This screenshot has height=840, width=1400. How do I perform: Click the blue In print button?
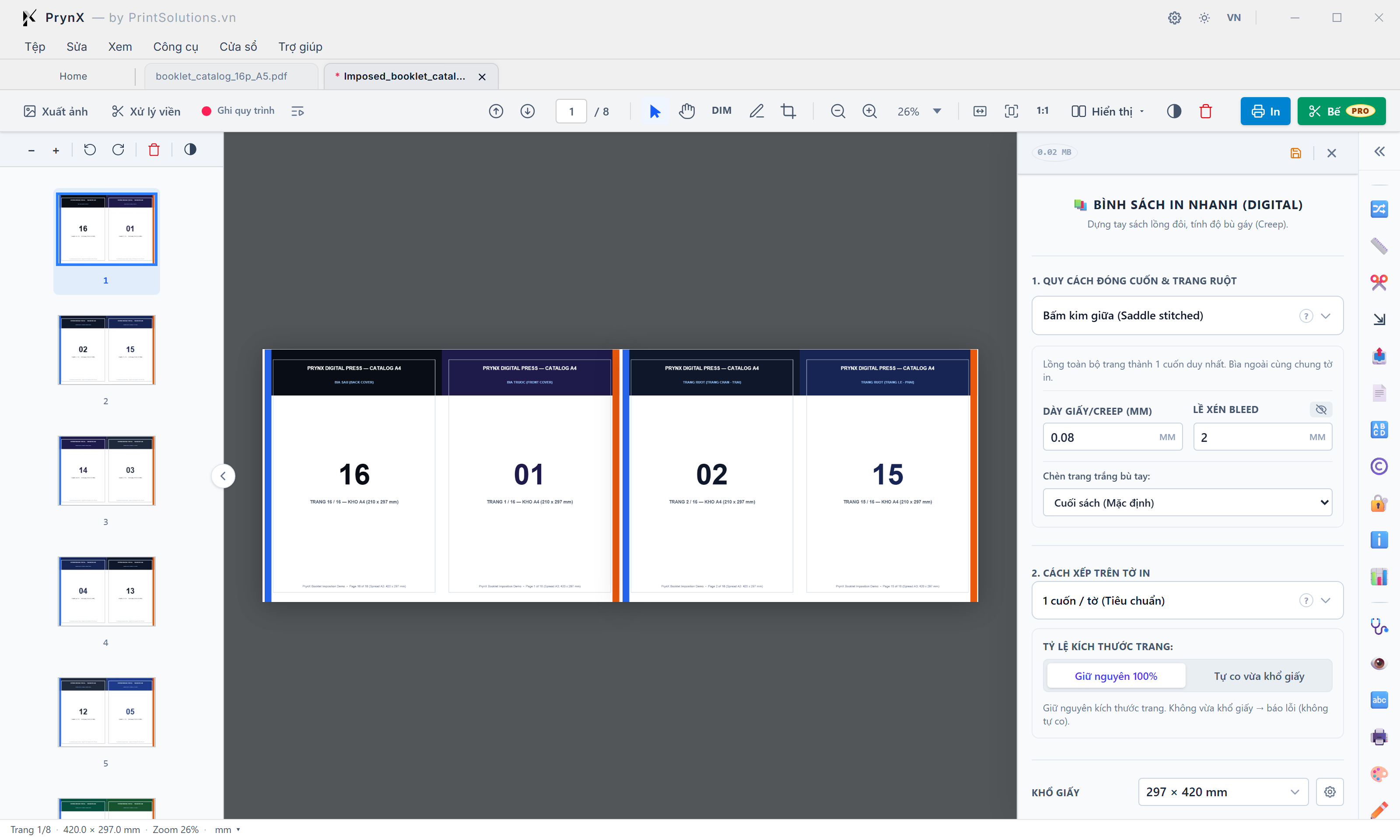[x=1265, y=112]
